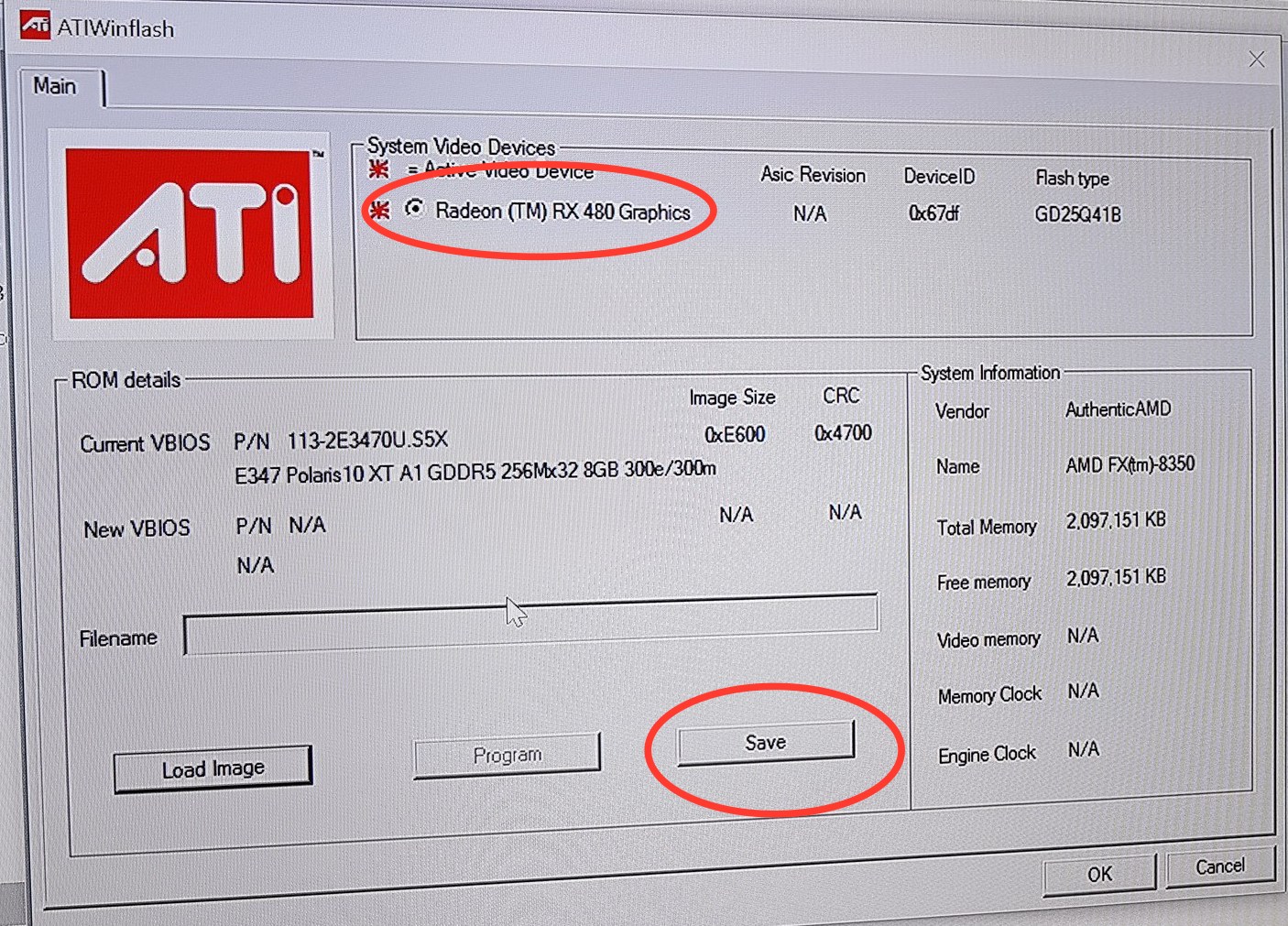This screenshot has width=1288, height=926.
Task: Confirm with the OK button
Action: pyautogui.click(x=1099, y=874)
